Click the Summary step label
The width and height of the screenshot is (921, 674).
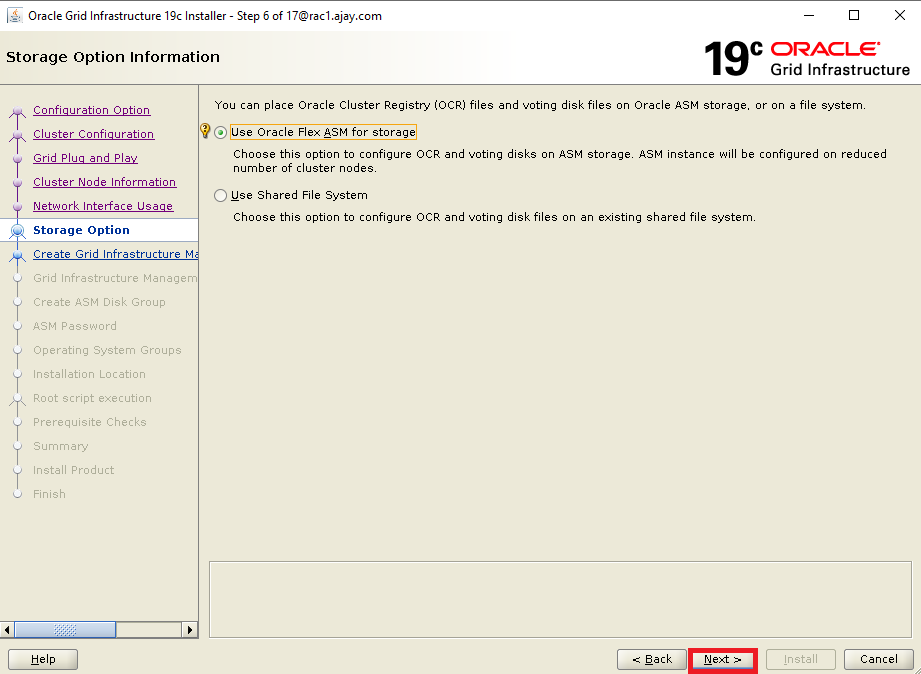coord(60,447)
